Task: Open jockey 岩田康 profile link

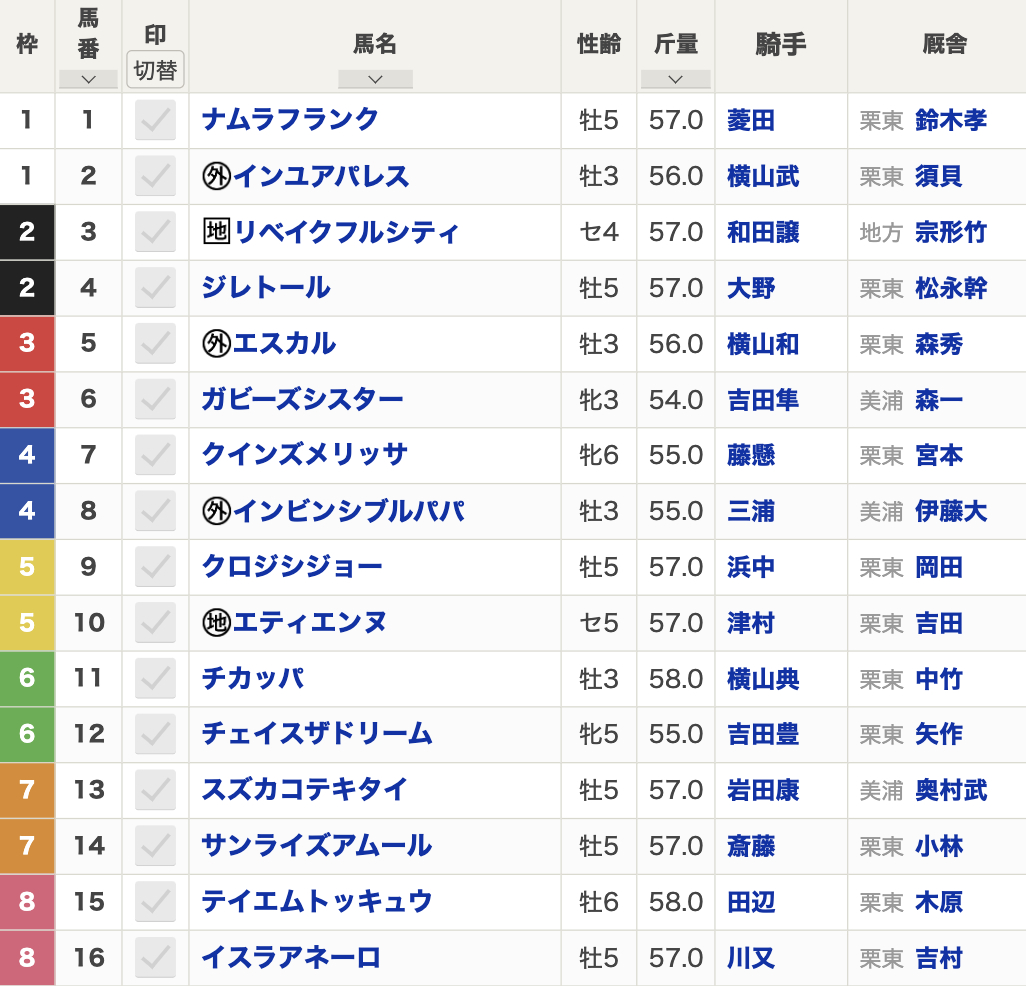Action: pos(763,790)
